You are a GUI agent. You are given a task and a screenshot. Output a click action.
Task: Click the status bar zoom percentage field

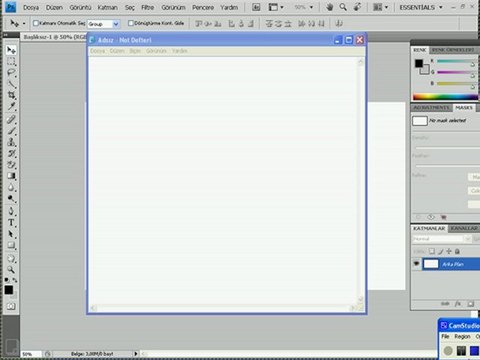pos(31,354)
